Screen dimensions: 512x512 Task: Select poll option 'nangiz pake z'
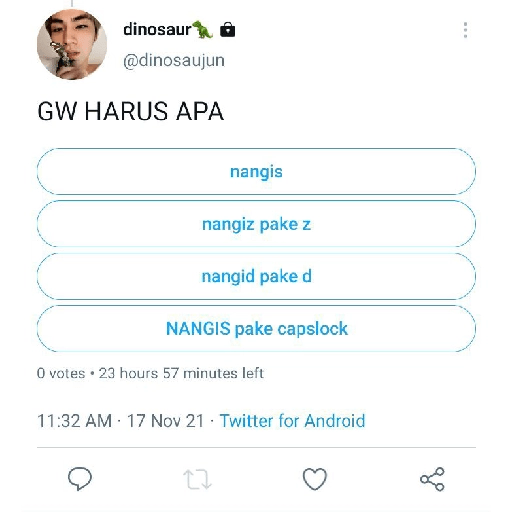click(256, 224)
